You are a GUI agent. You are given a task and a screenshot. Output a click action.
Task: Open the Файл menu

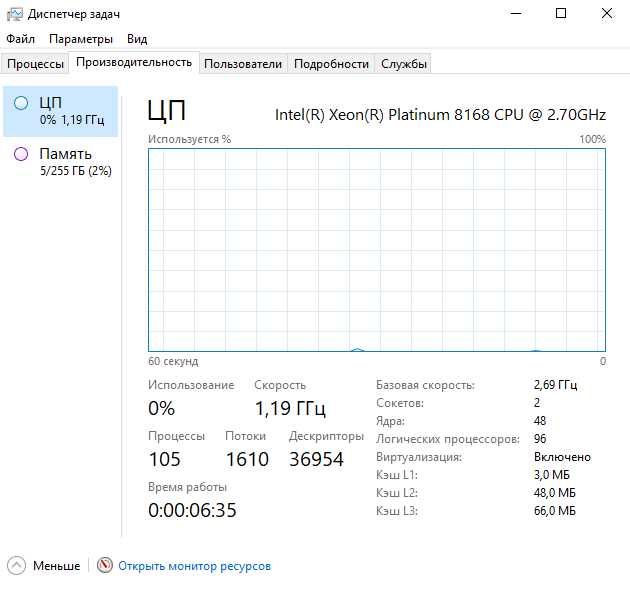click(x=20, y=39)
